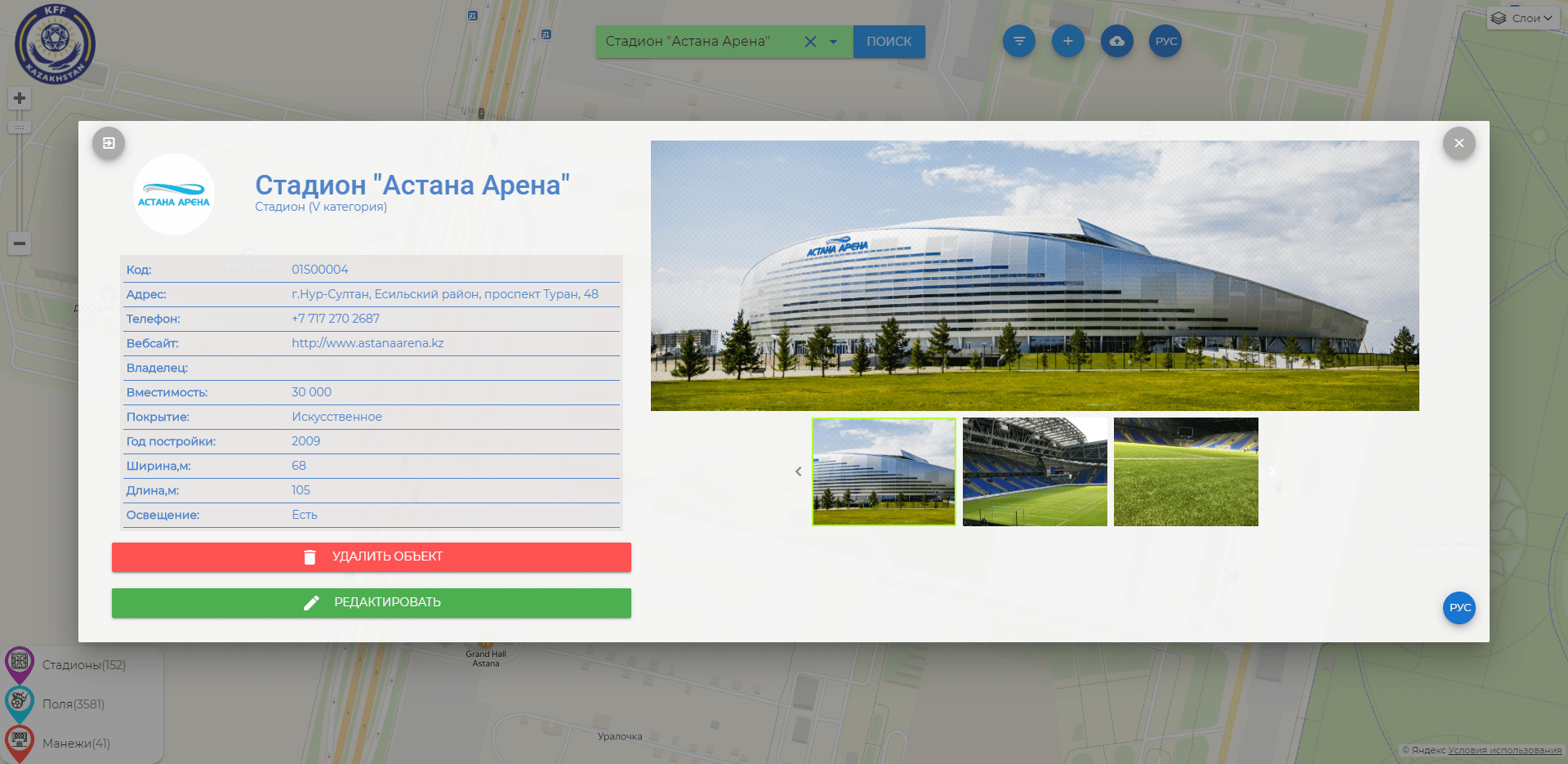Switch language with the top РУС button
1568x764 pixels.
(x=1165, y=41)
